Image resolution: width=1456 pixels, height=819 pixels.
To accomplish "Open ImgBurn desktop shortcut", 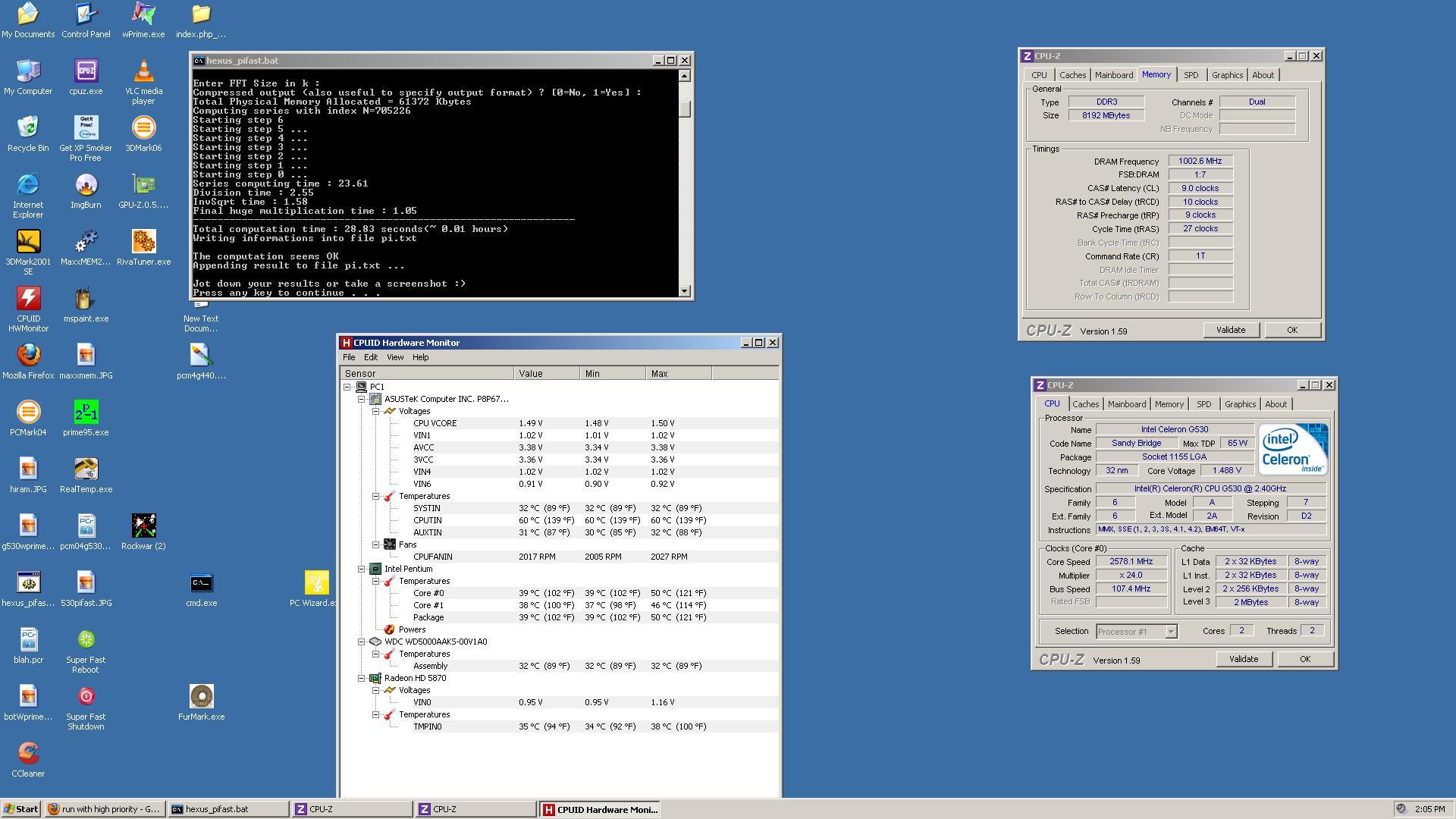I will pyautogui.click(x=86, y=190).
